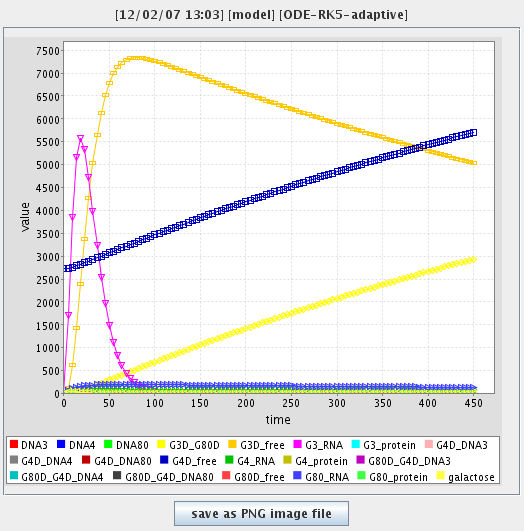Click the last dark blue G4D_free marker
Screen dimensions: 524x531
[x=474, y=132]
